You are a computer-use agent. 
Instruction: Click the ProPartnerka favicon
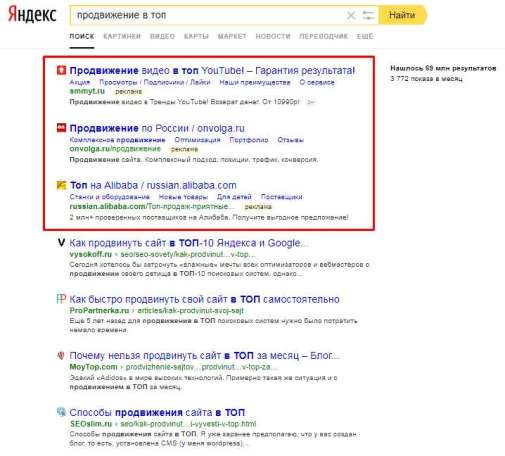pyautogui.click(x=61, y=299)
